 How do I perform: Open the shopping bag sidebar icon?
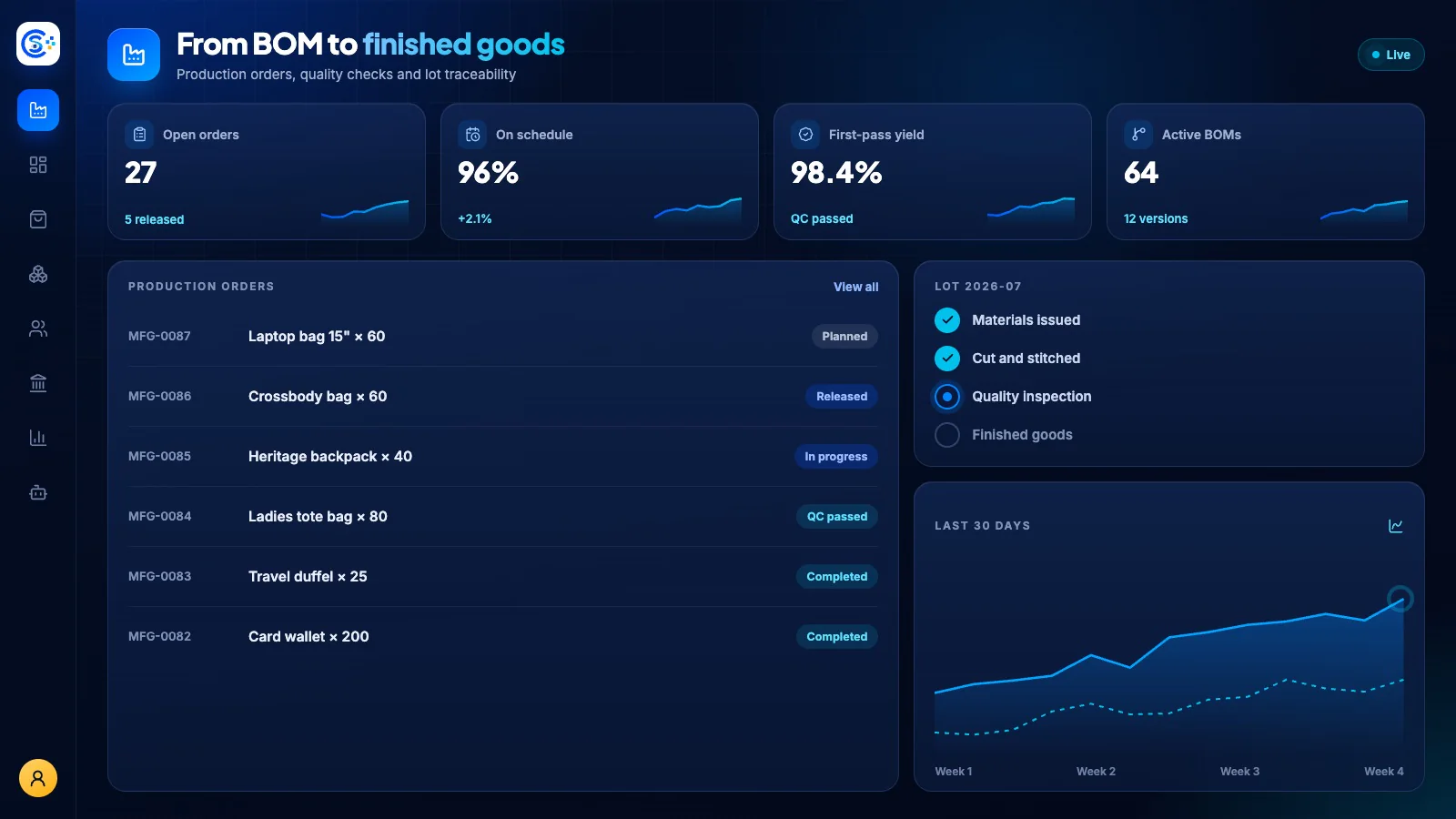click(x=38, y=219)
